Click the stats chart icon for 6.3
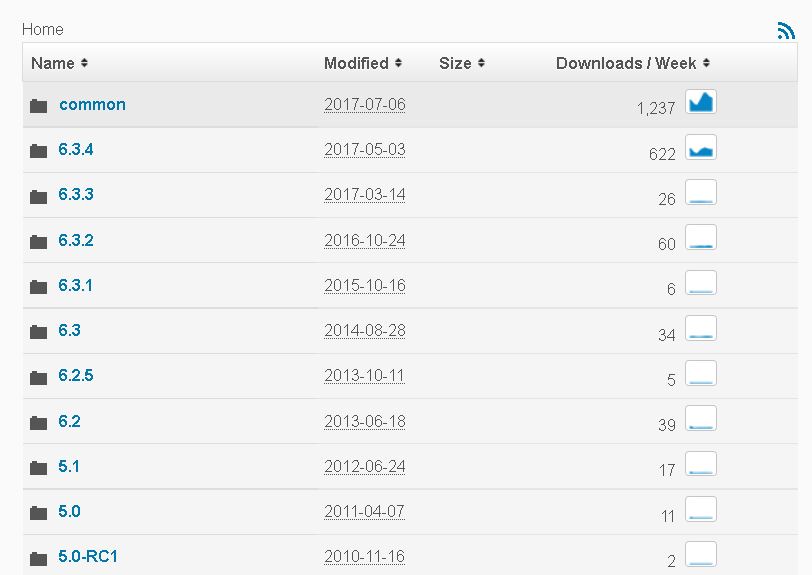The image size is (812, 575). pos(701,329)
